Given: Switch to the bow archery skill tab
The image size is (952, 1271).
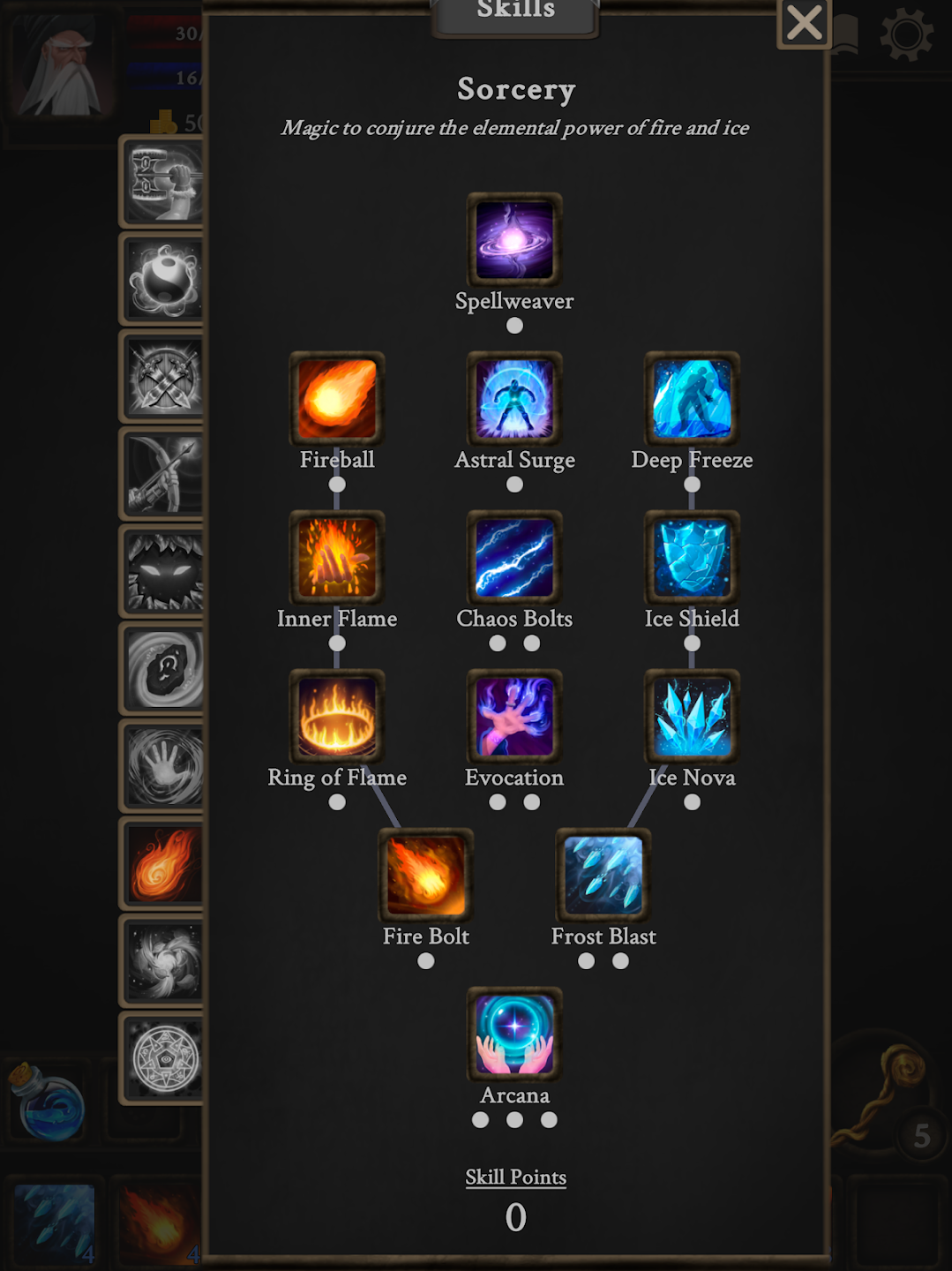Looking at the screenshot, I should [162, 475].
